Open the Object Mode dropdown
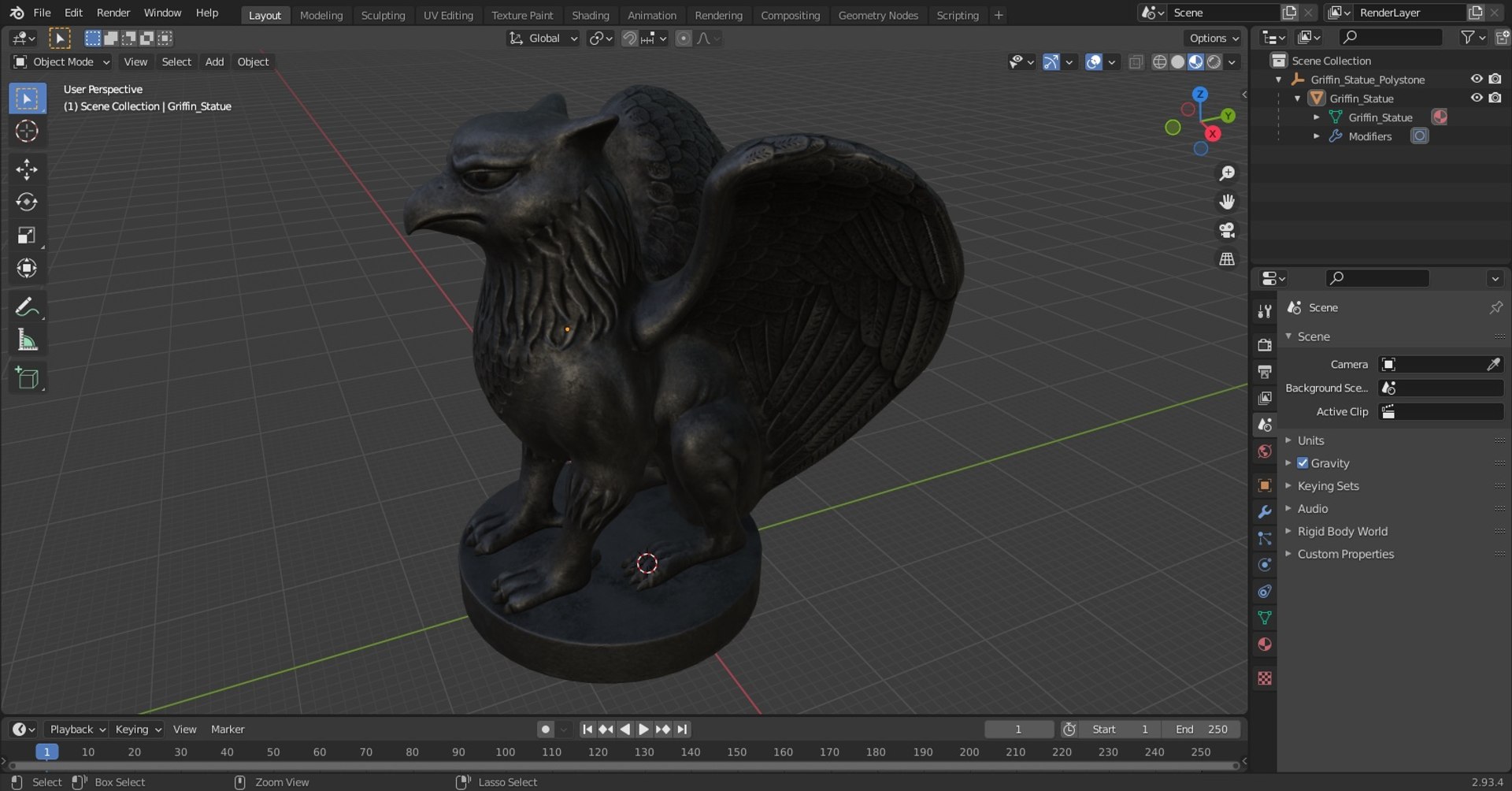 (62, 61)
